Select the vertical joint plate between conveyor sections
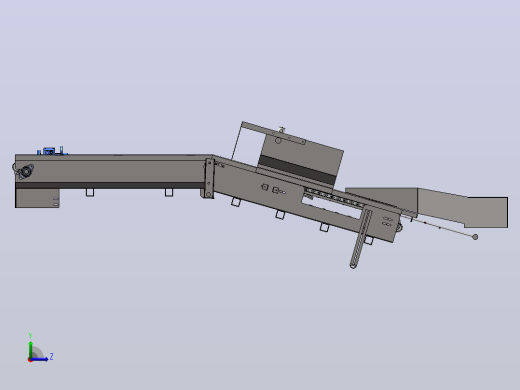The height and width of the screenshot is (390, 520). point(209,178)
